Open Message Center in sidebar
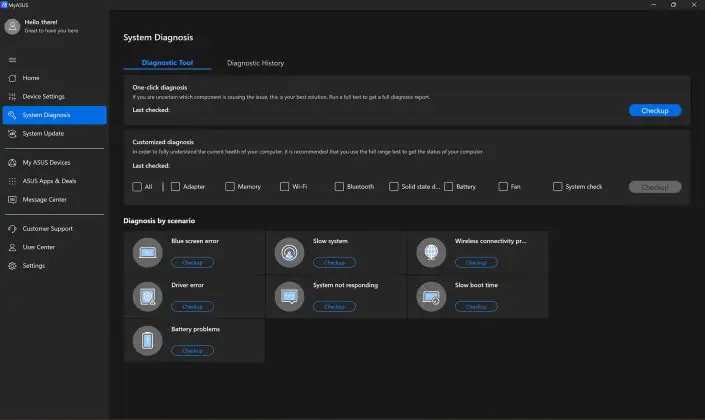Viewport: 705px width, 420px height. [x=54, y=200]
